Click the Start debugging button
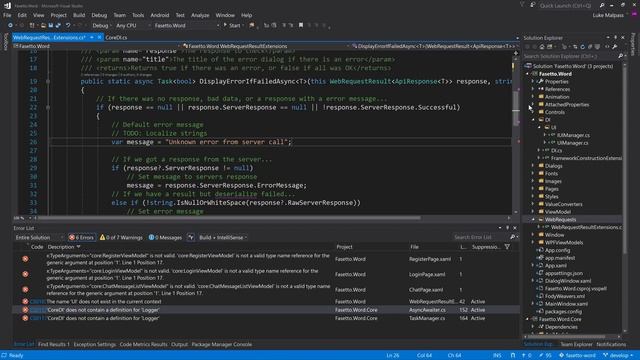640x360 pixels. 232,25
